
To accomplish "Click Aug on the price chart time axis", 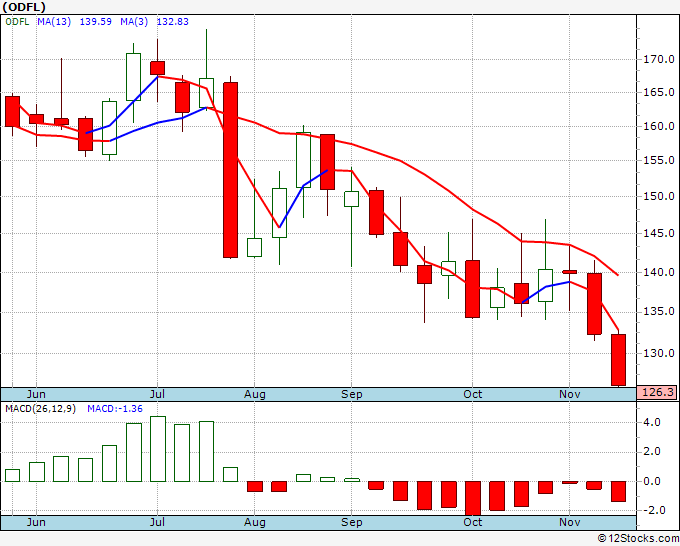I will 255,394.
